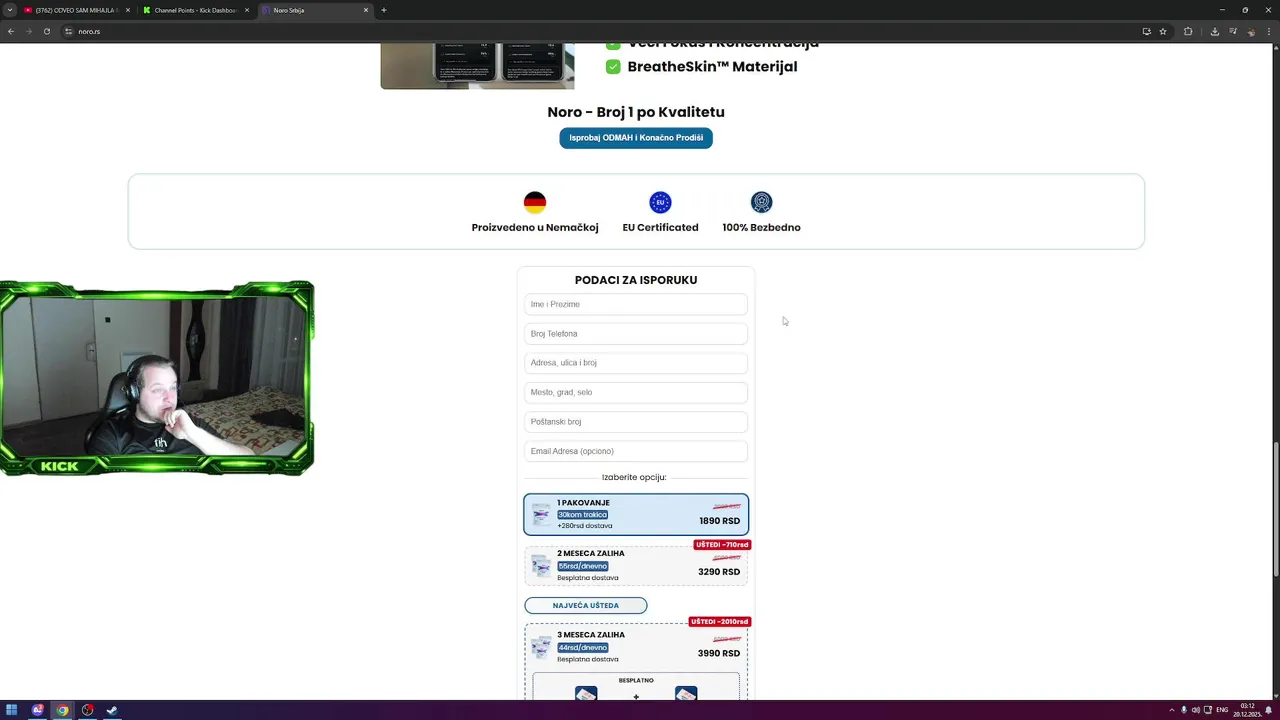
Task: Click the 3990 RSD price
Action: pyautogui.click(x=719, y=653)
